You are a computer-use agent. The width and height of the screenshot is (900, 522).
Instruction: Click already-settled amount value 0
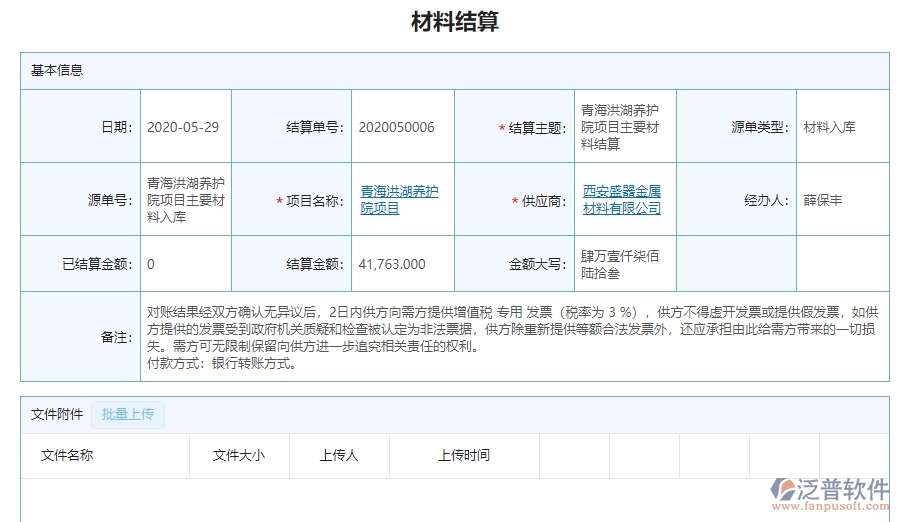(x=150, y=264)
